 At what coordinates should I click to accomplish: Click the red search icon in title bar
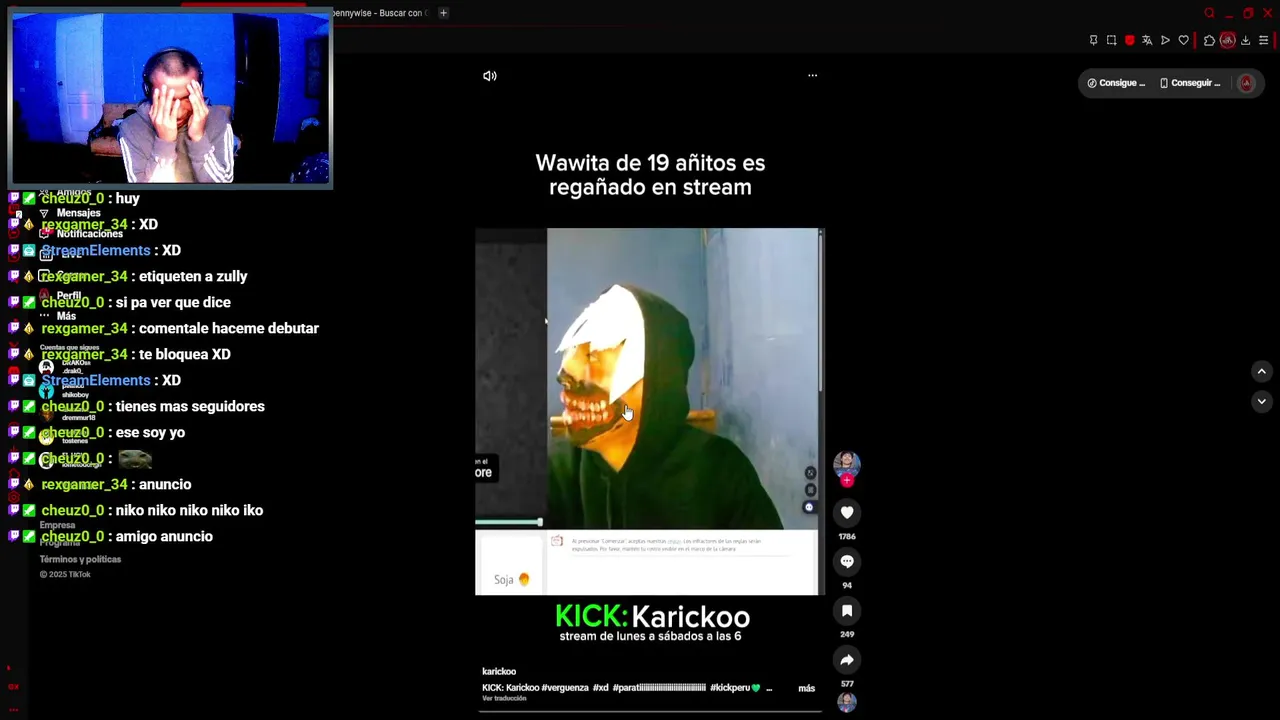1209,13
